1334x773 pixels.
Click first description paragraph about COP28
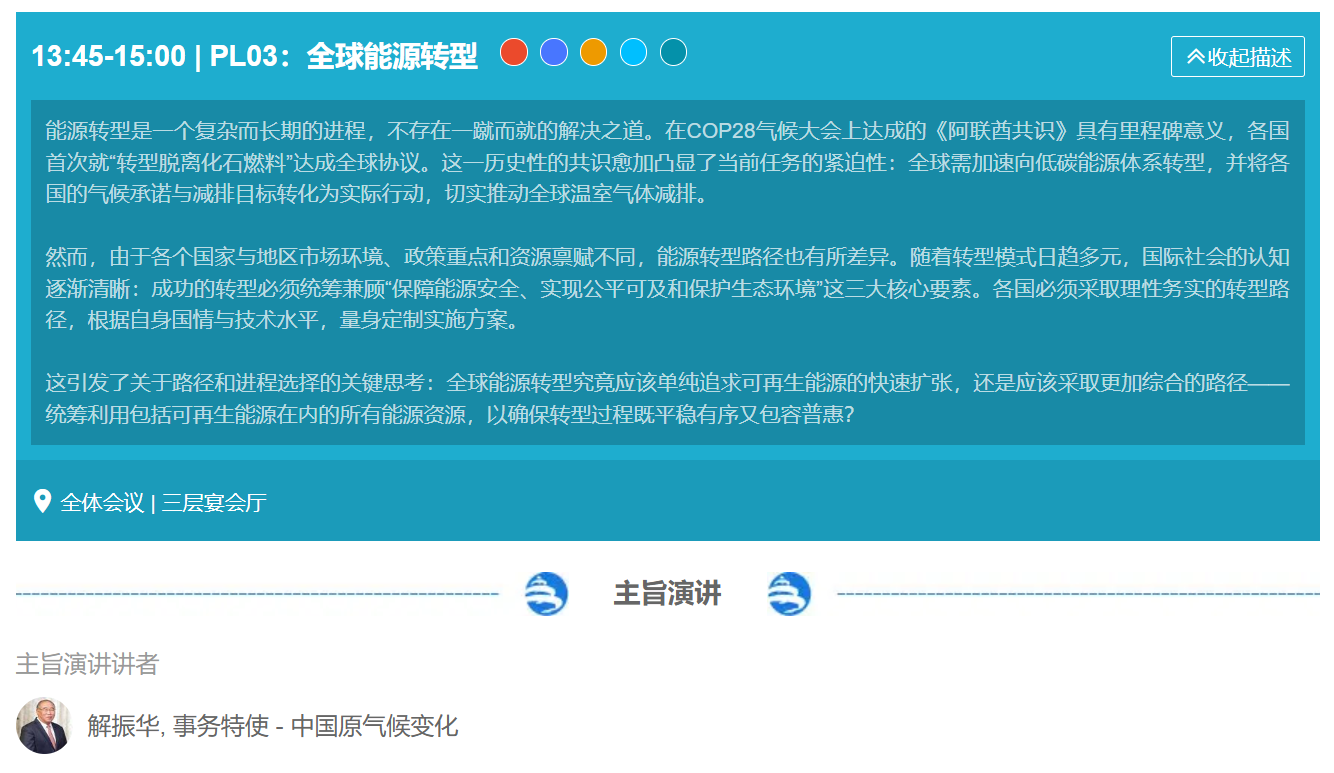coord(667,162)
